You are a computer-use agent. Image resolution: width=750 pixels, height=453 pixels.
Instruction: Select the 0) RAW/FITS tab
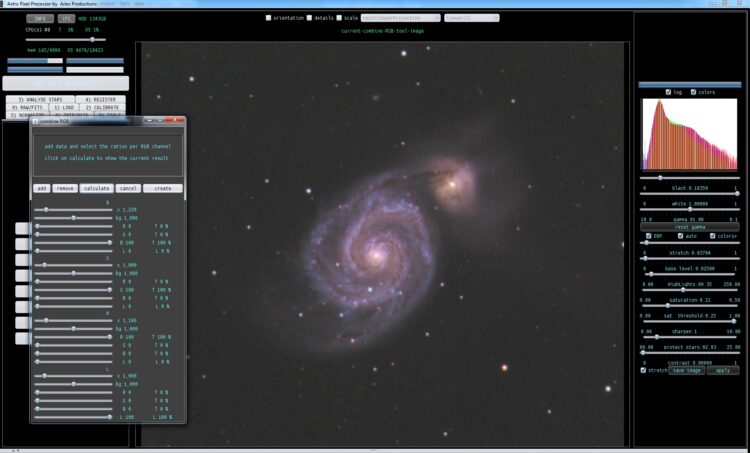pos(27,108)
